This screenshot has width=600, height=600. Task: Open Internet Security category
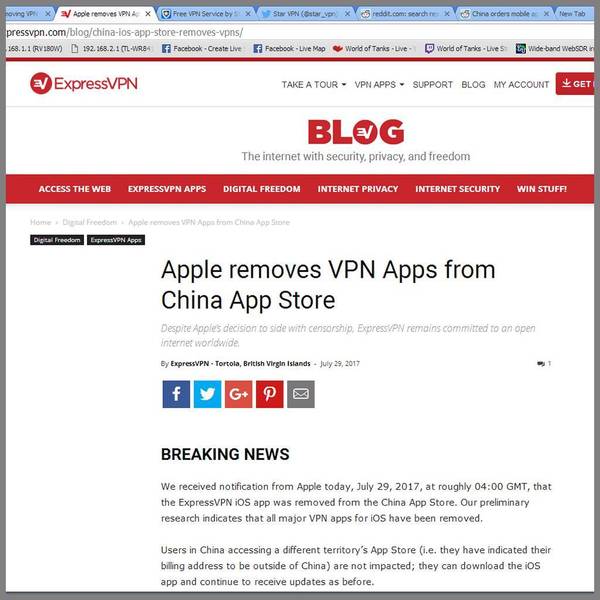[x=458, y=189]
